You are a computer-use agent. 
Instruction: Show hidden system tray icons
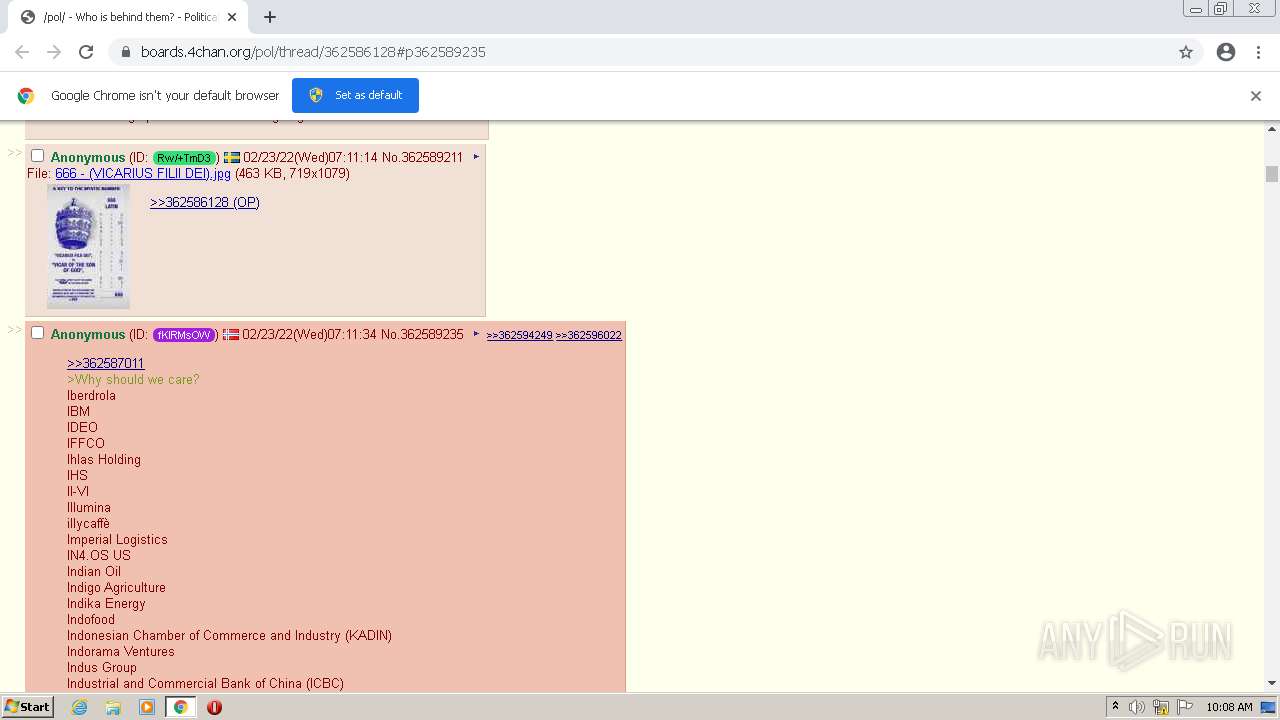1115,707
